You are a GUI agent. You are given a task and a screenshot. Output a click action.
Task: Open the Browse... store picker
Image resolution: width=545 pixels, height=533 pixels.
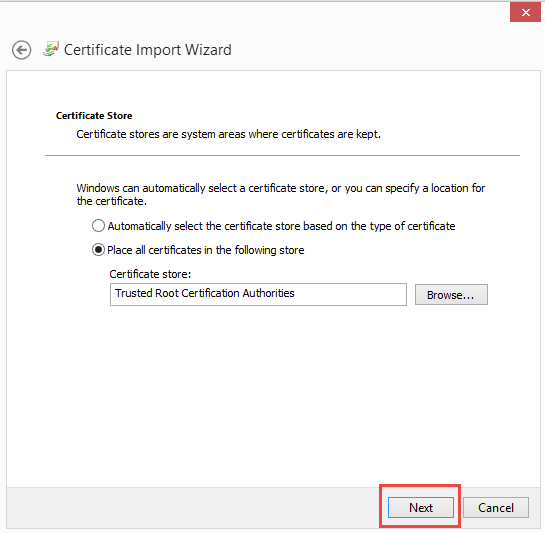click(451, 295)
